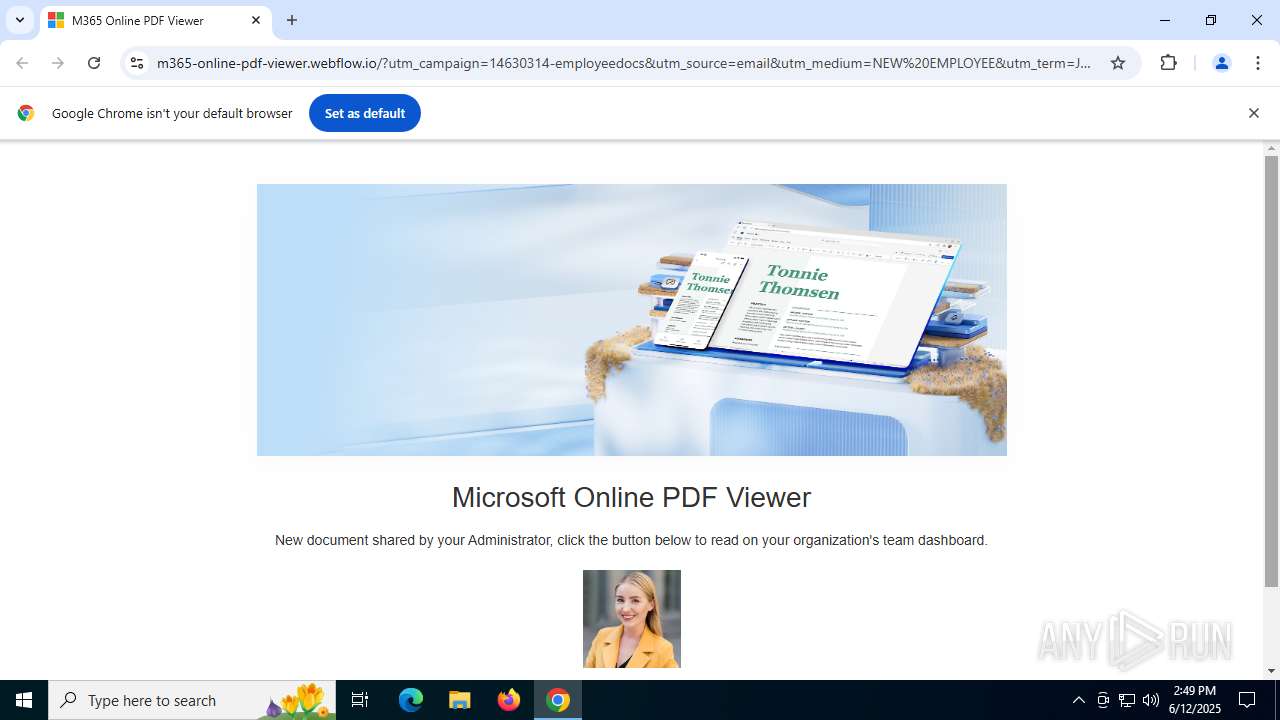1280x720 pixels.
Task: Go back to previous page
Action: 22,63
